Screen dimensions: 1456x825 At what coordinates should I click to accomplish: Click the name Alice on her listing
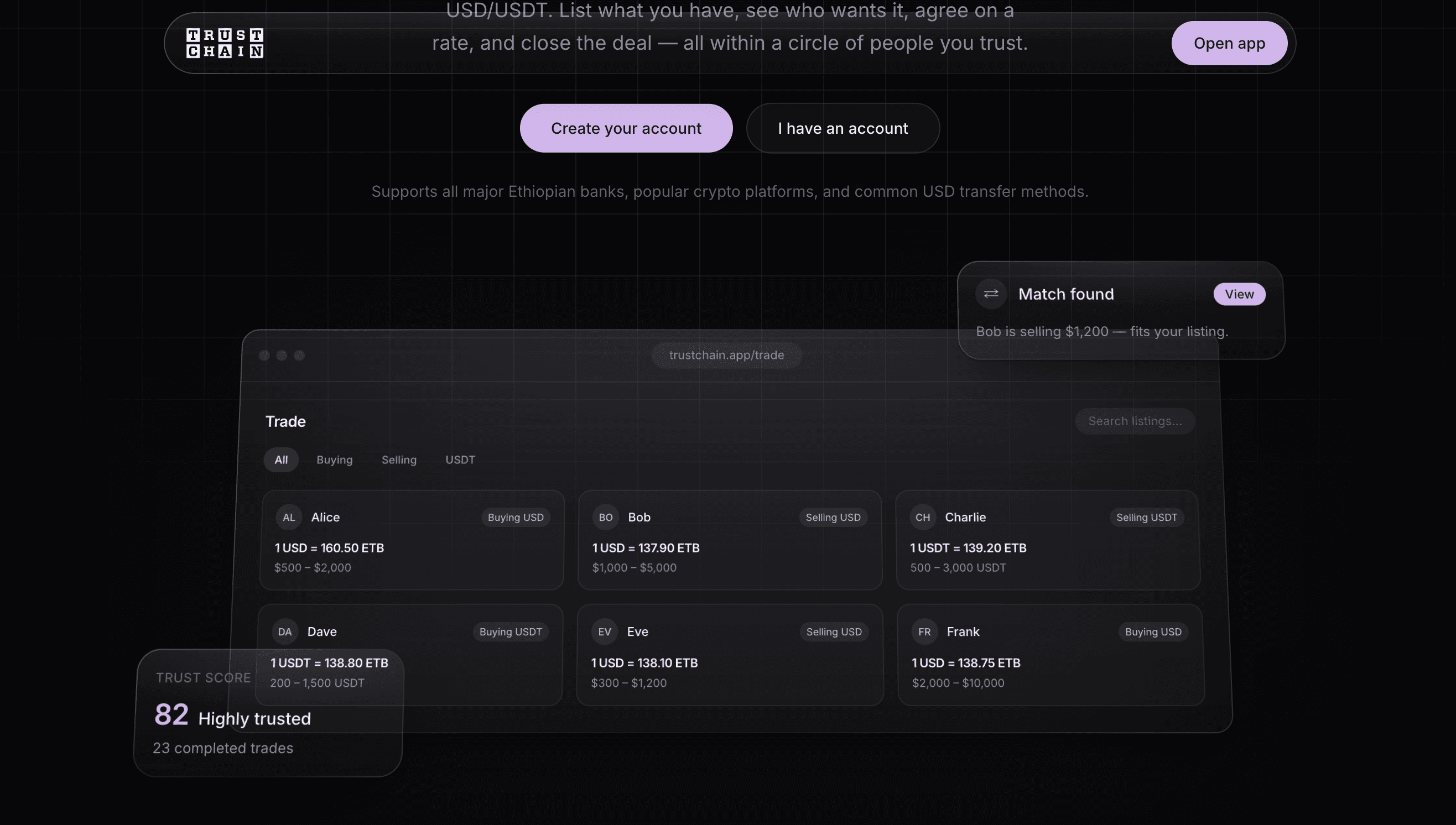pos(325,518)
